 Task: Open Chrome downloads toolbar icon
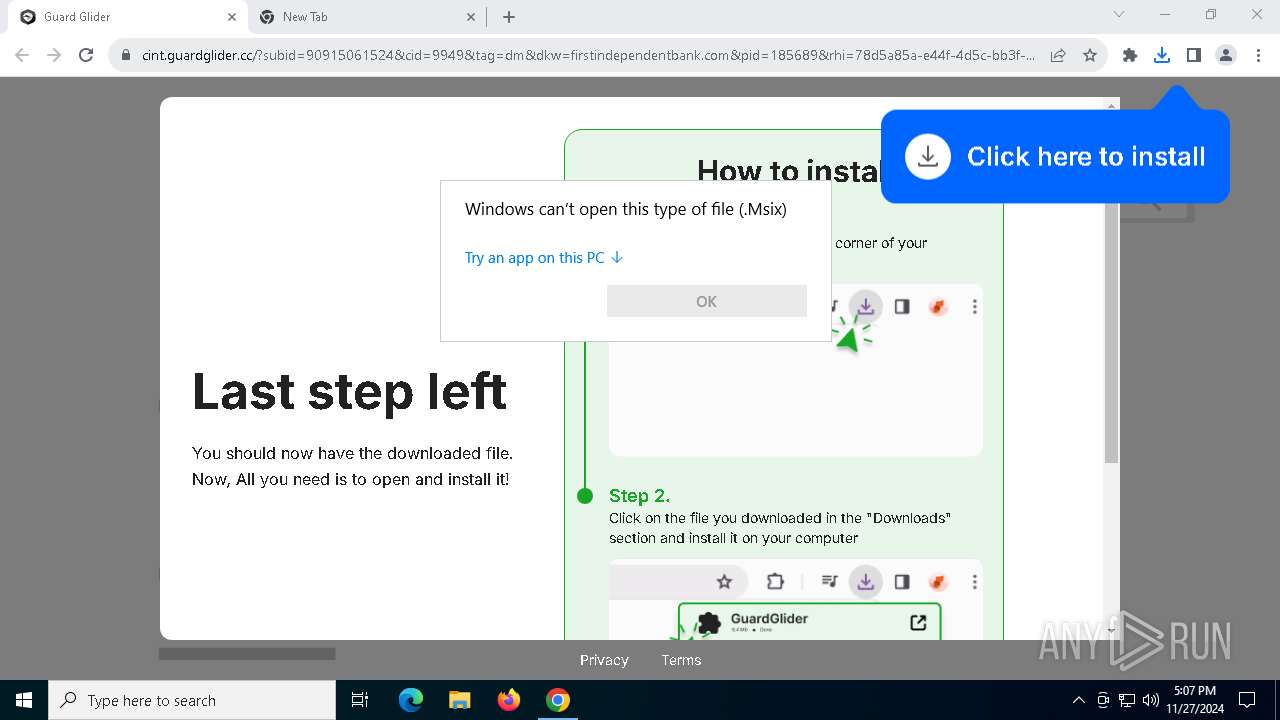tap(1161, 55)
